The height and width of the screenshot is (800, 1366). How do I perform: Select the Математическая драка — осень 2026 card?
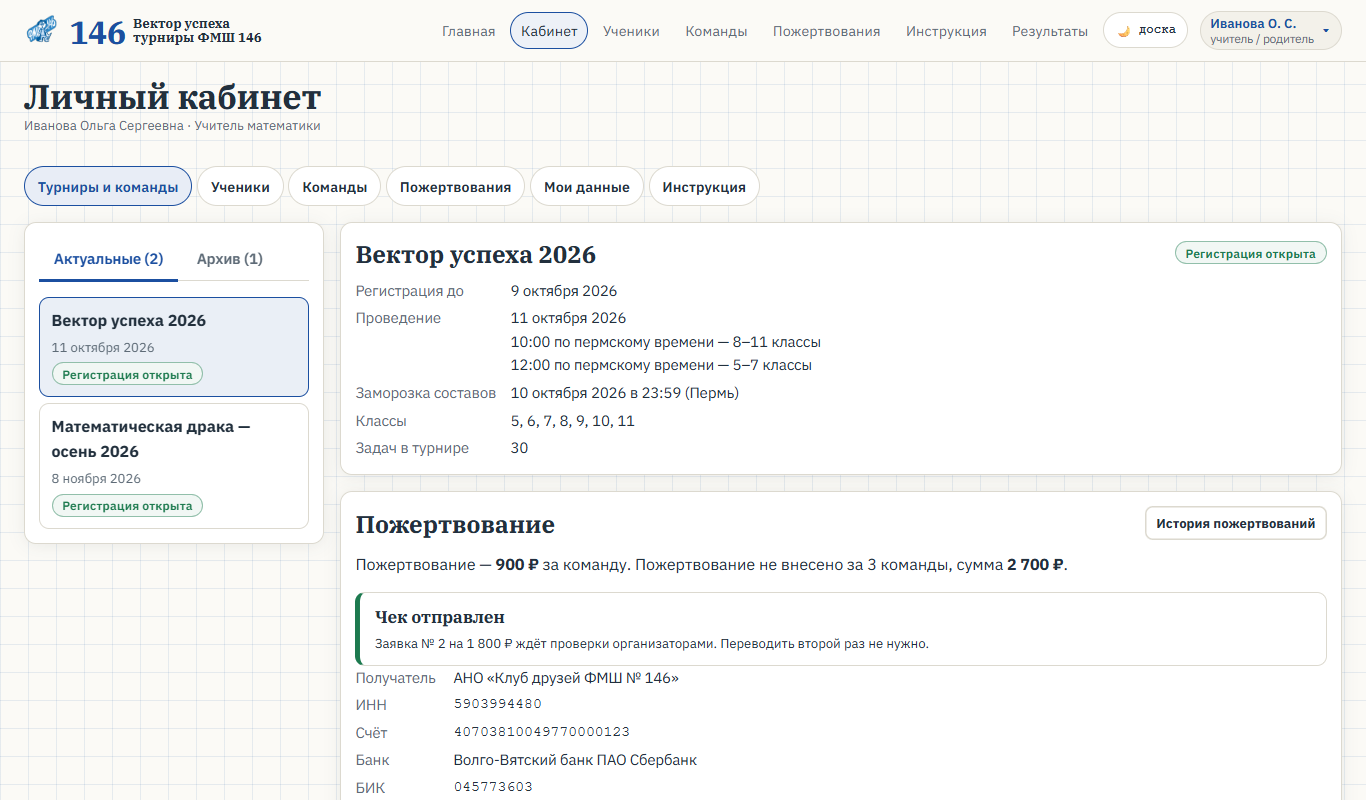click(174, 466)
